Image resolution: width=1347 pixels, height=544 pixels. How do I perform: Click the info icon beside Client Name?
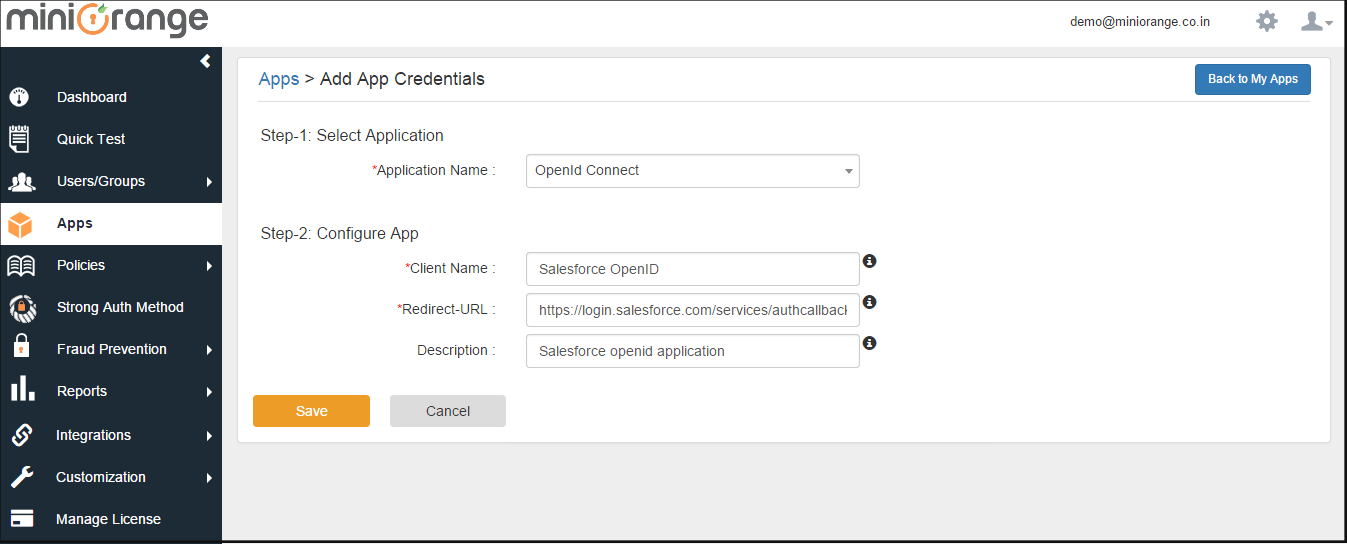tap(869, 261)
